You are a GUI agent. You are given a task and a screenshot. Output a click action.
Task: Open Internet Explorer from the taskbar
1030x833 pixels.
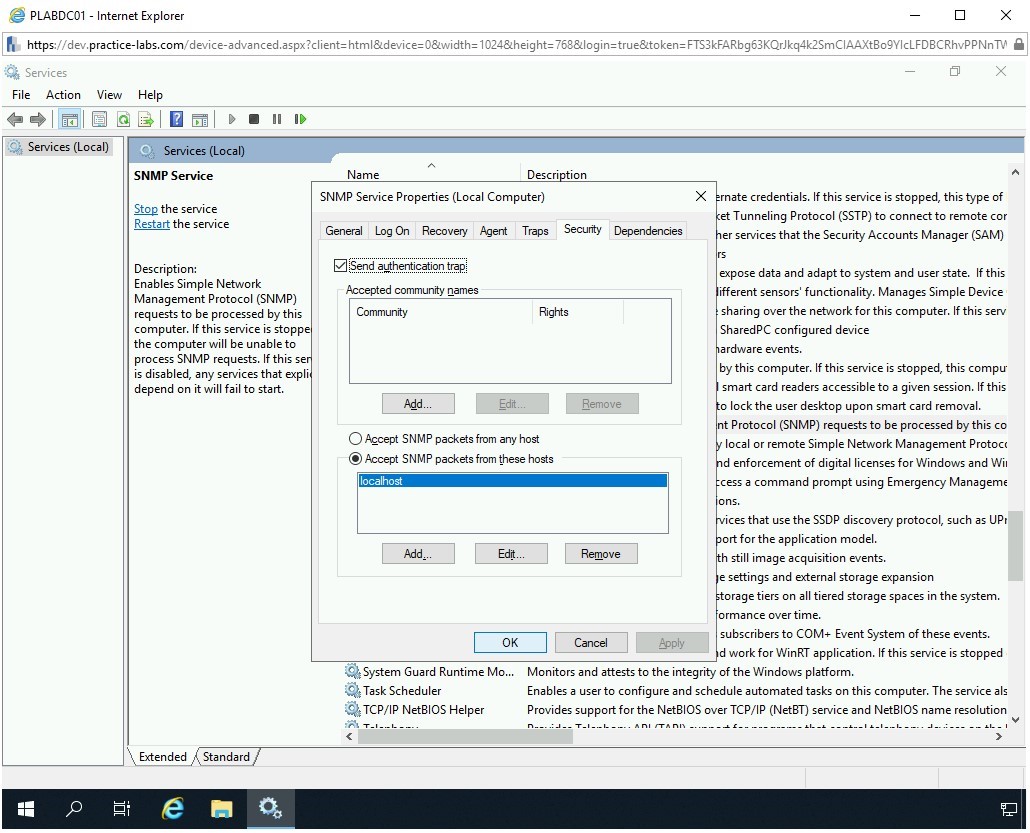click(173, 808)
